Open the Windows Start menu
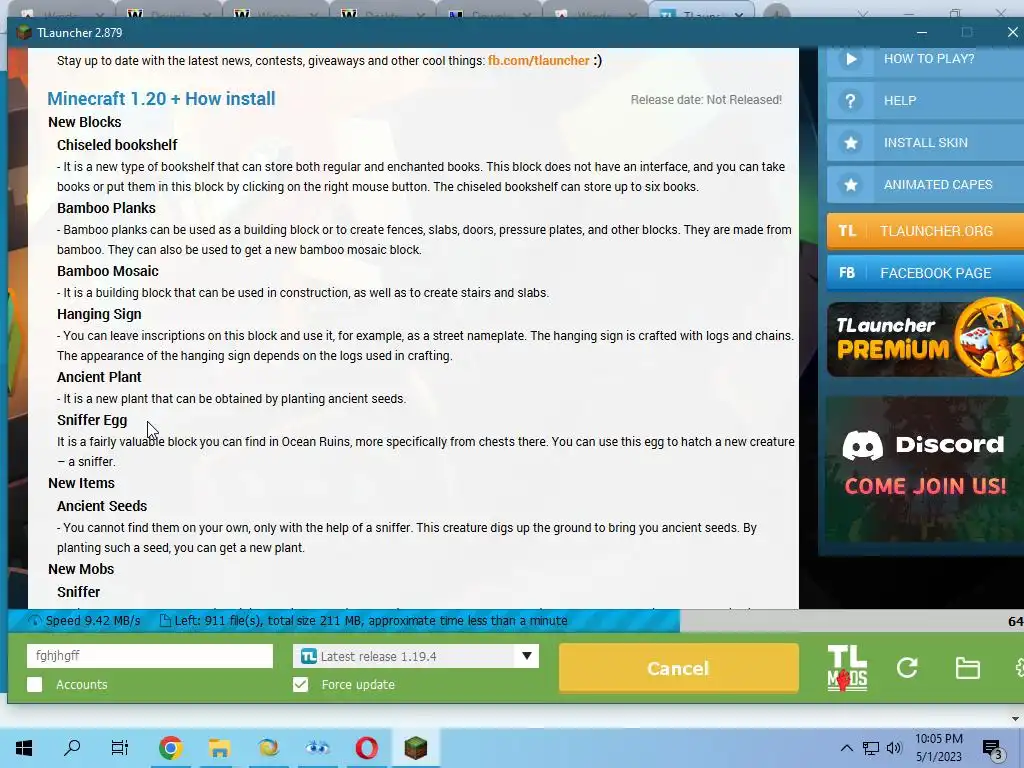The height and width of the screenshot is (768, 1024). (x=24, y=748)
